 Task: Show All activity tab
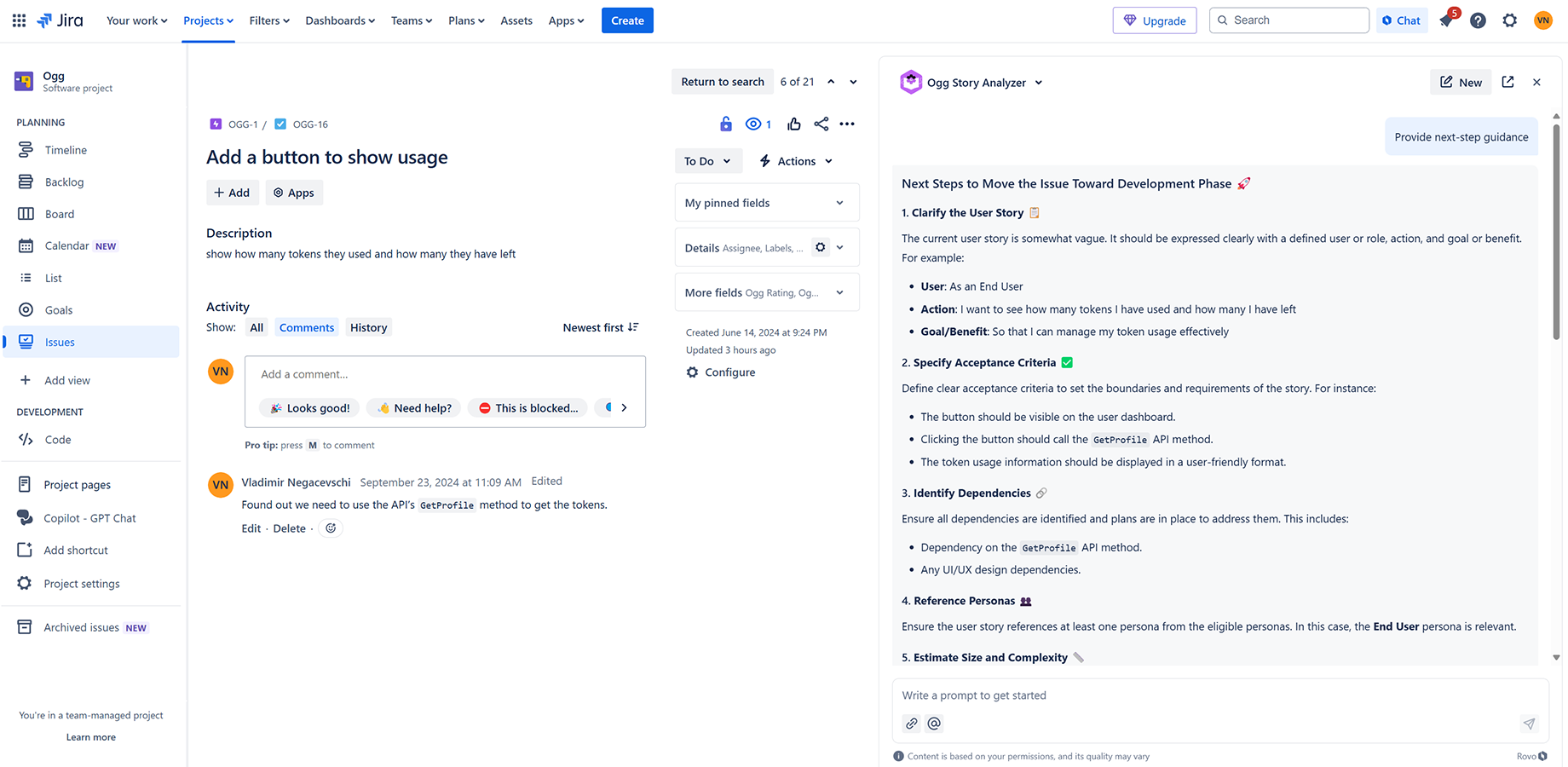tap(257, 327)
